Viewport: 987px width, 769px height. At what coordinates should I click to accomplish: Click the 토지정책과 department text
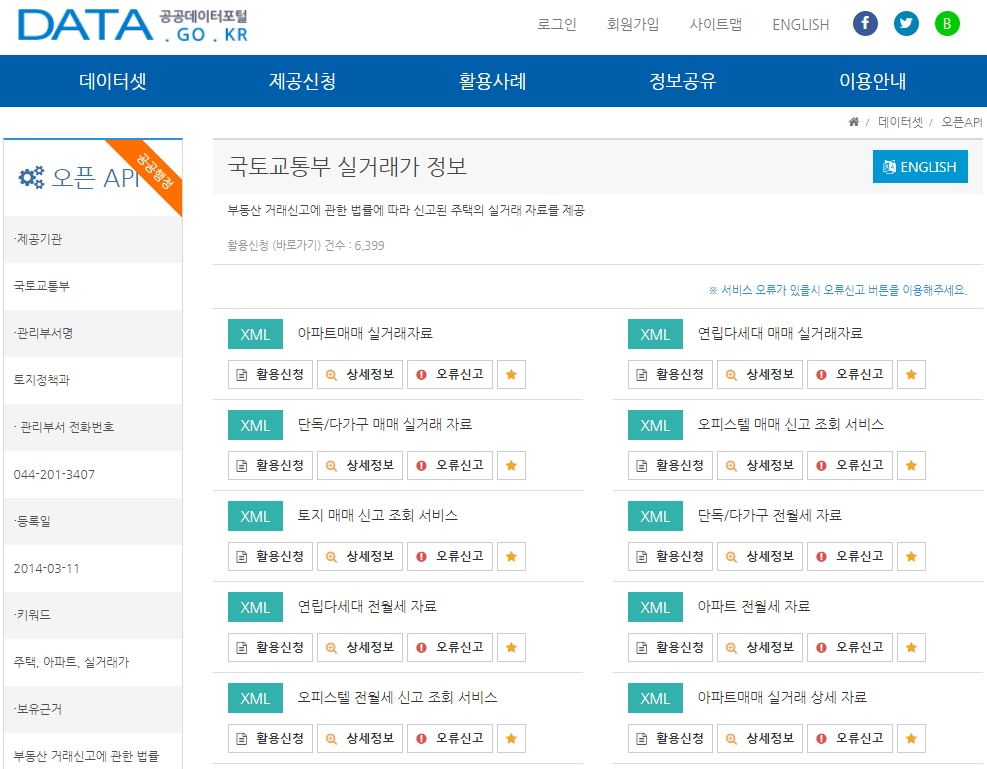point(42,379)
